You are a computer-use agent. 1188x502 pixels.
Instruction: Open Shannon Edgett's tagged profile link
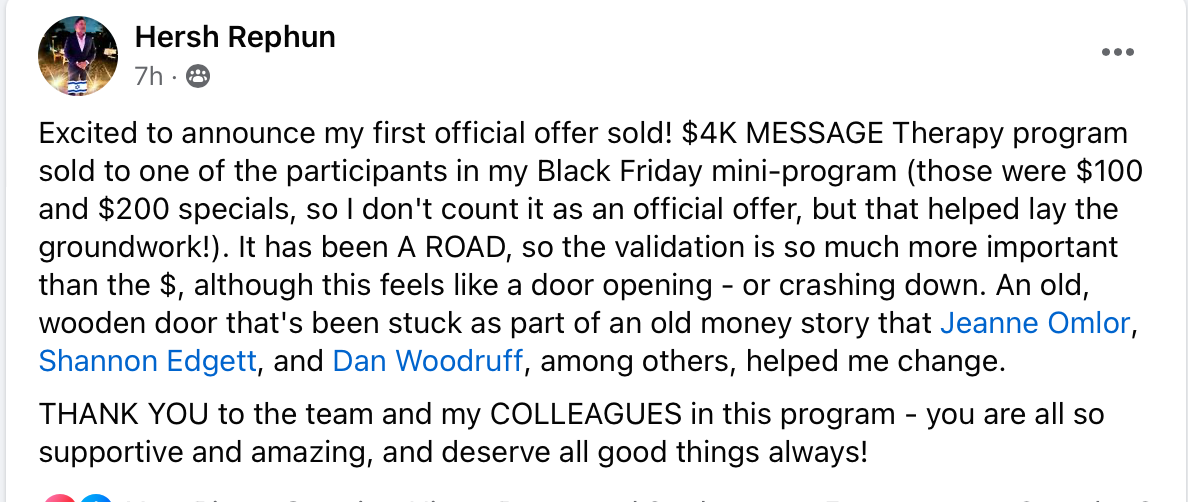click(148, 360)
